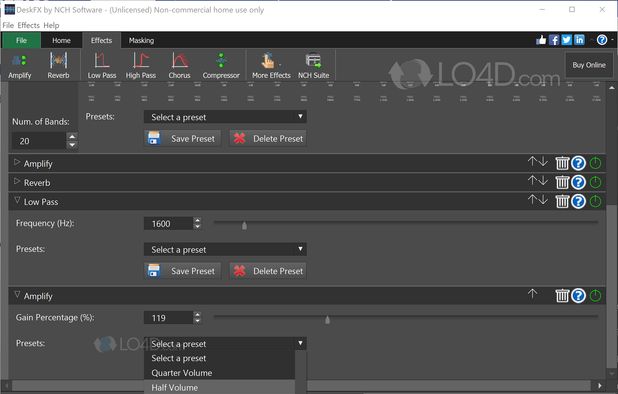Add the High Pass filter from the toolbar
This screenshot has height=394, width=618.
(x=141, y=65)
